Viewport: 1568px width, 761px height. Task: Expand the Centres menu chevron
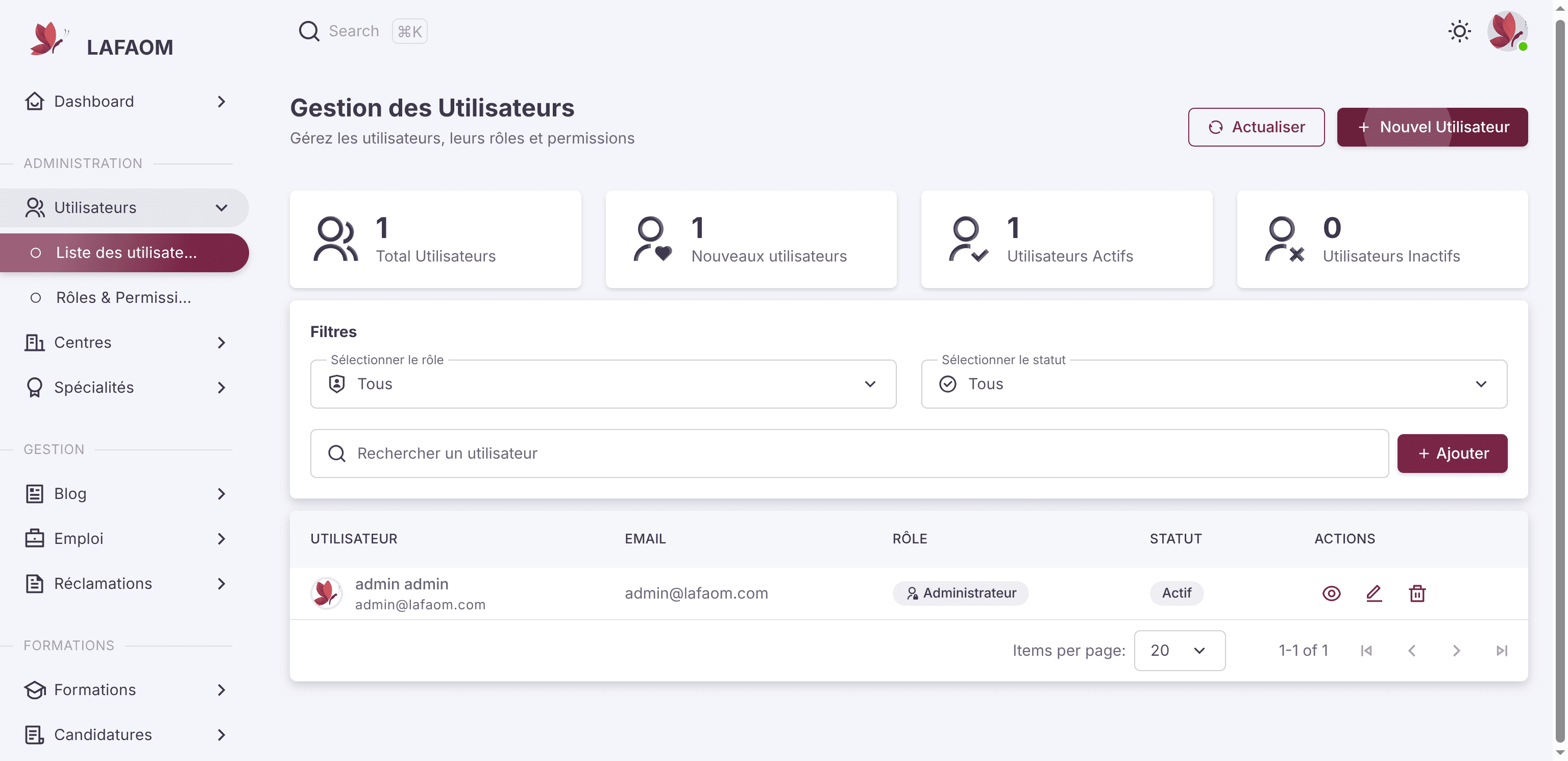222,343
